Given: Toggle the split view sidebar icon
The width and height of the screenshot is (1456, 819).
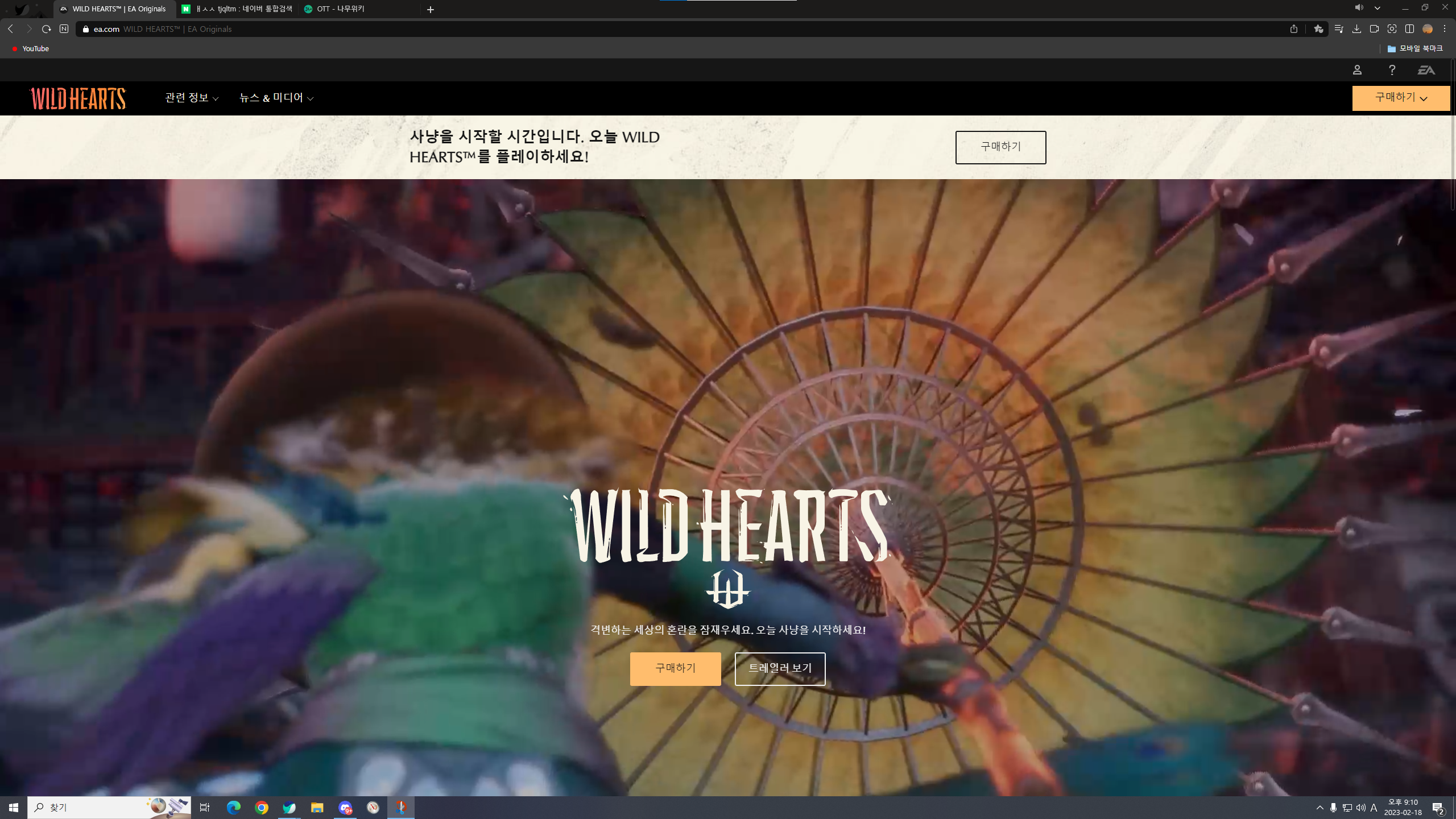Looking at the screenshot, I should pos(1409,29).
